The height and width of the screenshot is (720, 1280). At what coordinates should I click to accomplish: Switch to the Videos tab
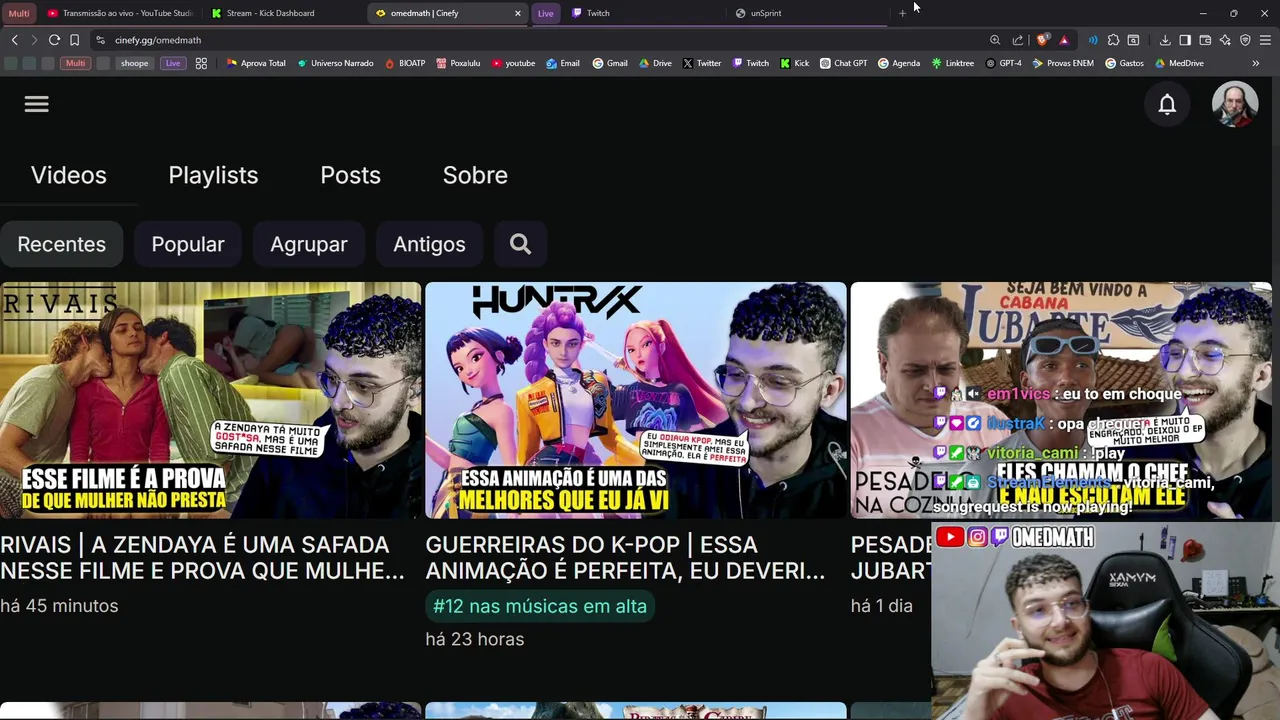coord(68,175)
